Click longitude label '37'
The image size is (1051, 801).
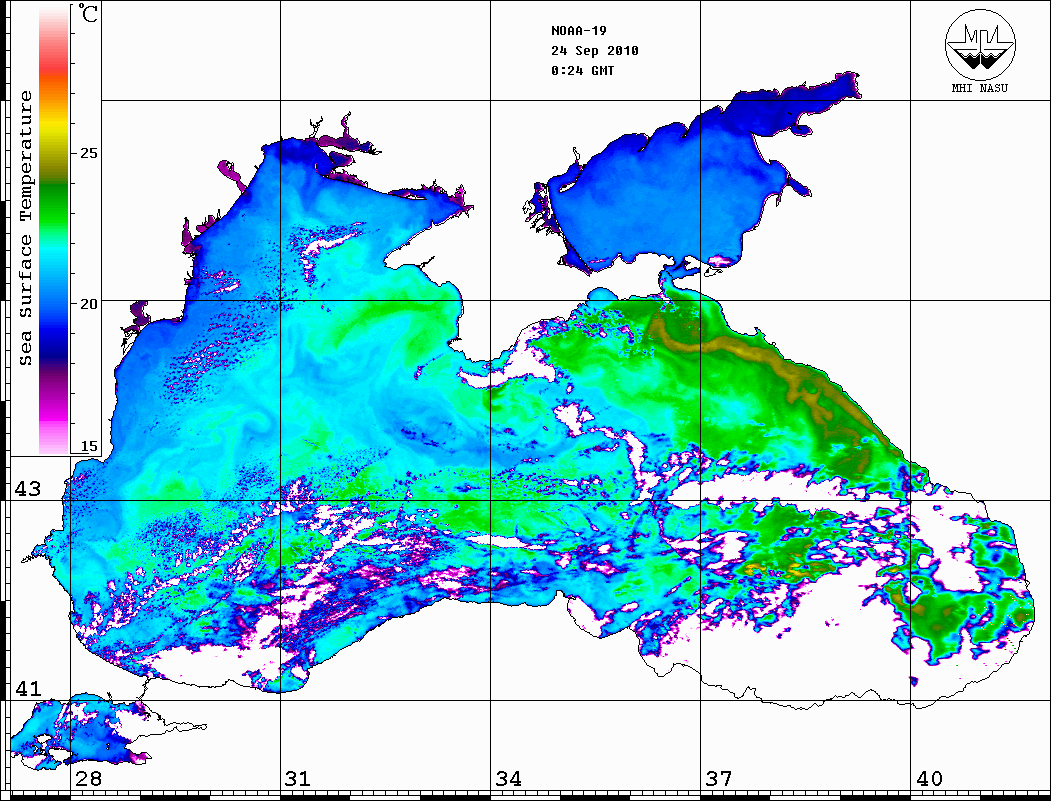point(719,778)
